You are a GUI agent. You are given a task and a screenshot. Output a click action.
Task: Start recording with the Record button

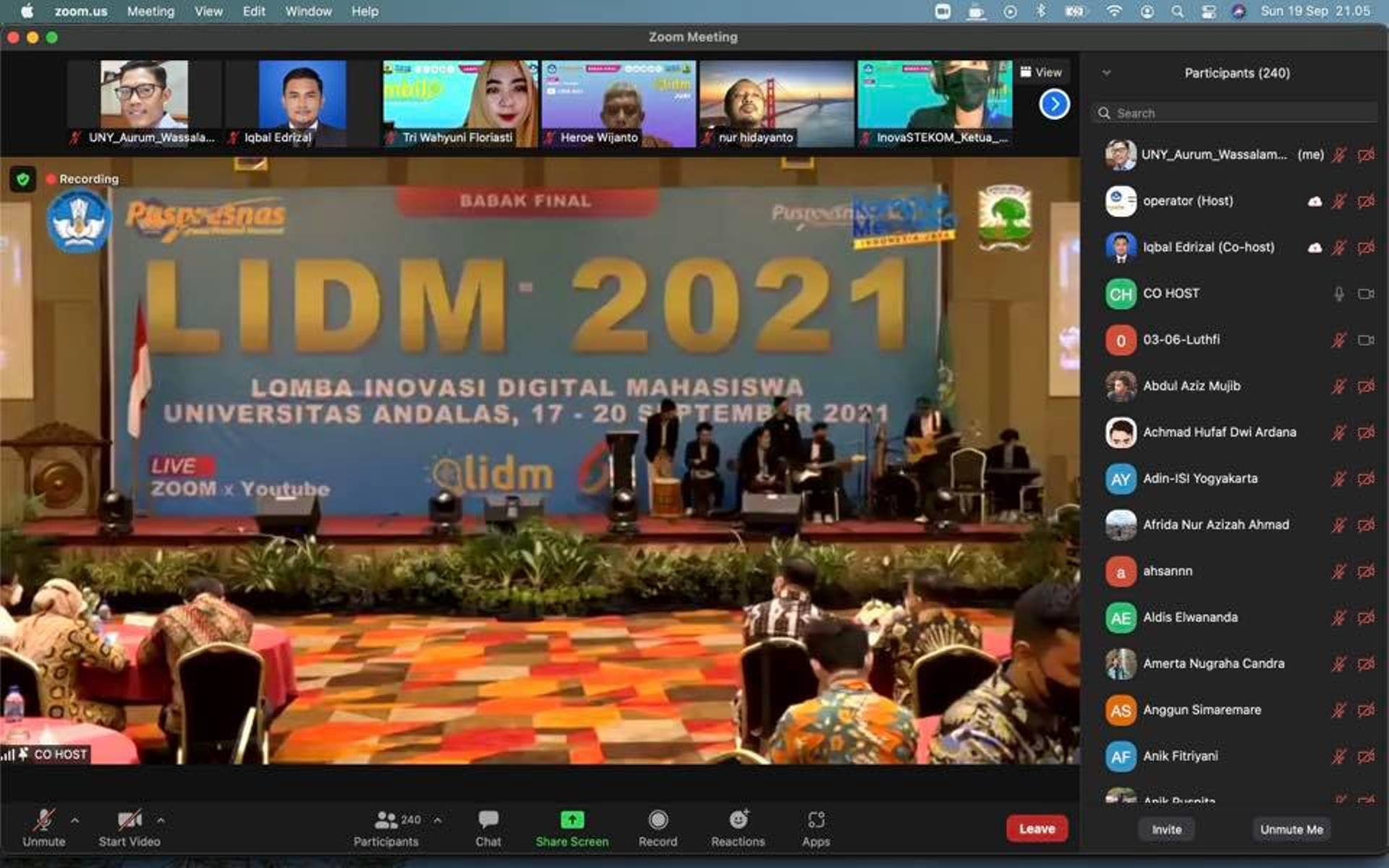(x=658, y=828)
